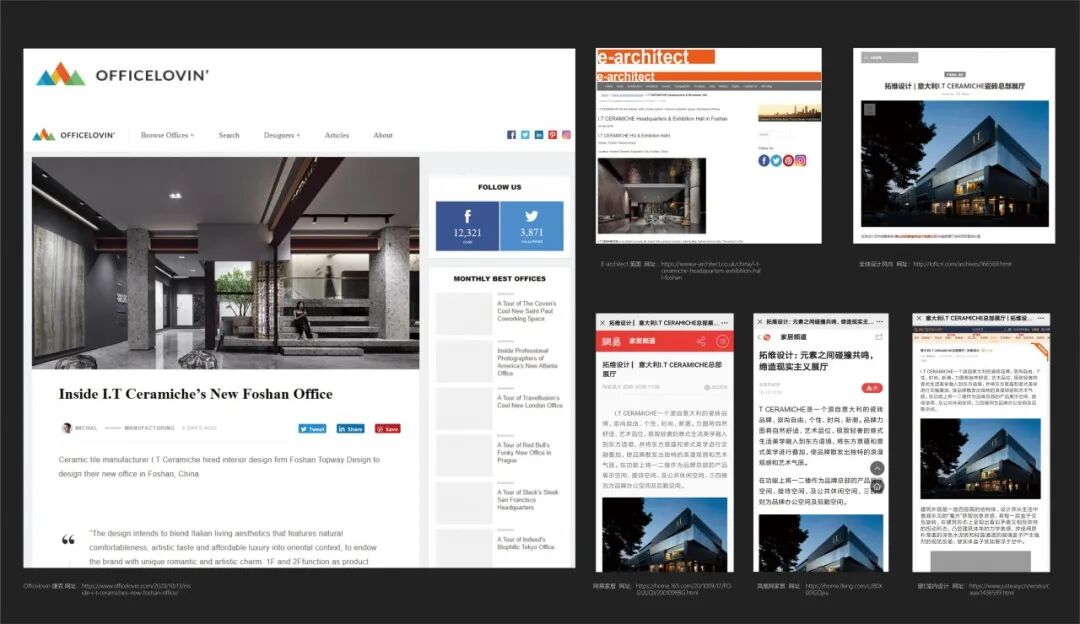
Task: Click the e-architect.co.uk URL caption
Action: pyautogui.click(x=710, y=270)
